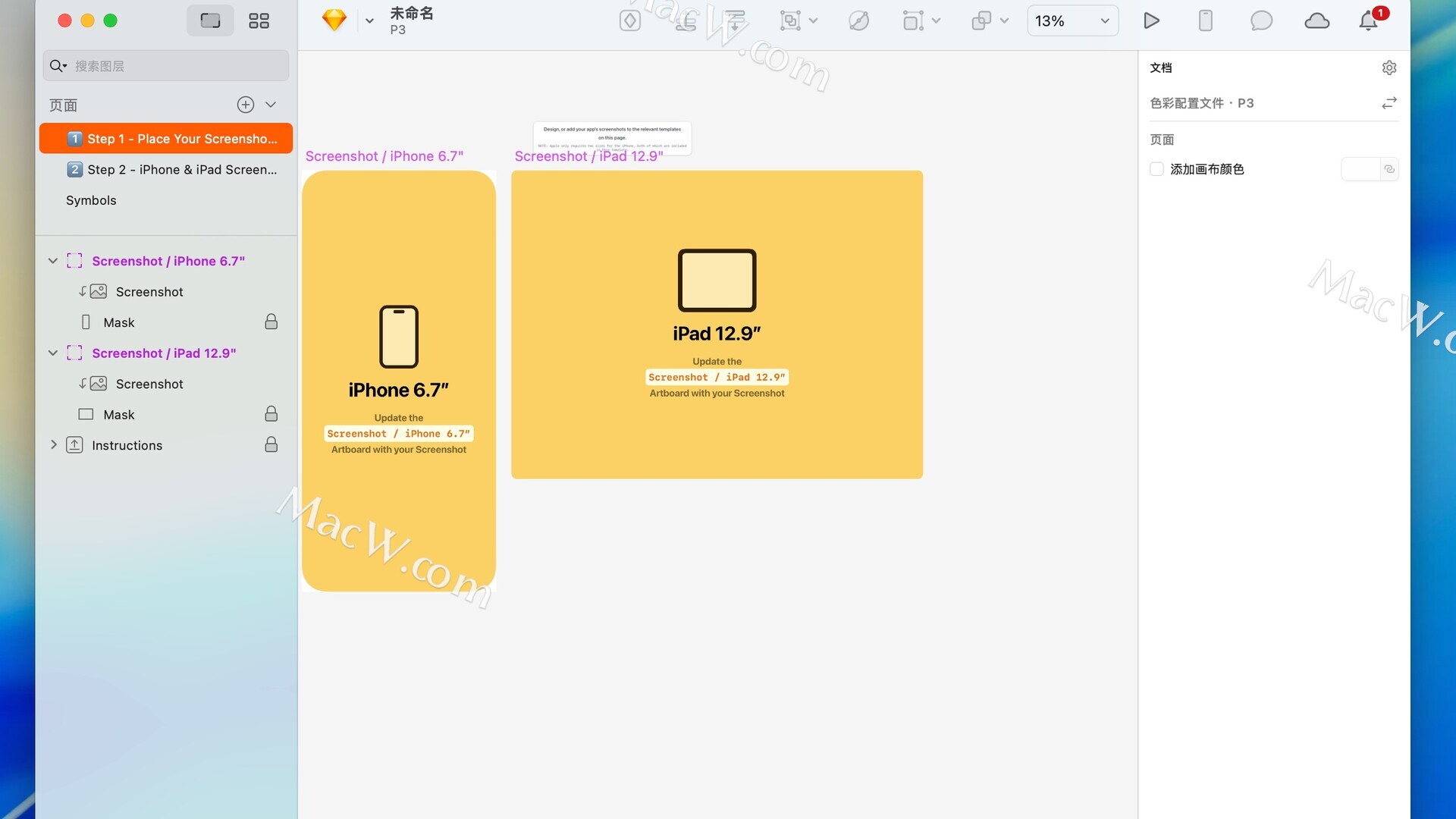Click the document title 未命名
Image resolution: width=1456 pixels, height=819 pixels.
[411, 13]
